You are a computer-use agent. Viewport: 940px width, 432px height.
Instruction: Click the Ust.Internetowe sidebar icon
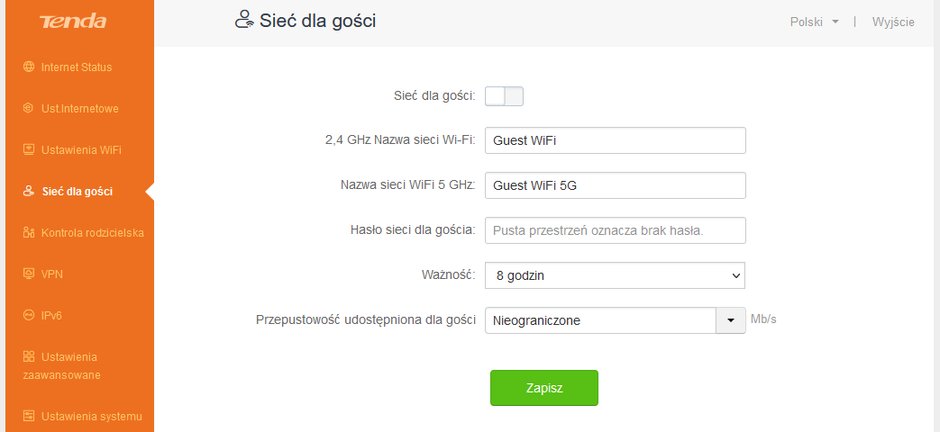[x=28, y=108]
